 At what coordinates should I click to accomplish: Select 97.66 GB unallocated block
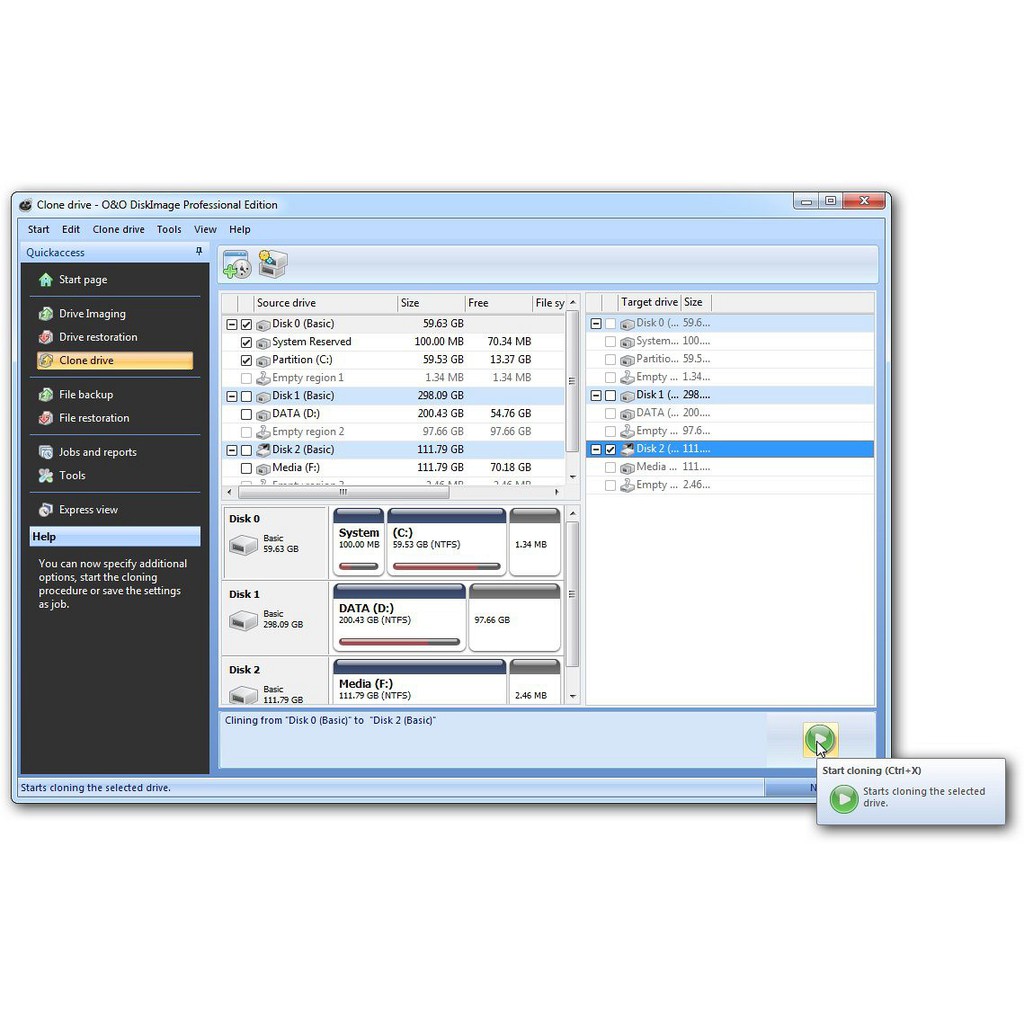pyautogui.click(x=515, y=618)
